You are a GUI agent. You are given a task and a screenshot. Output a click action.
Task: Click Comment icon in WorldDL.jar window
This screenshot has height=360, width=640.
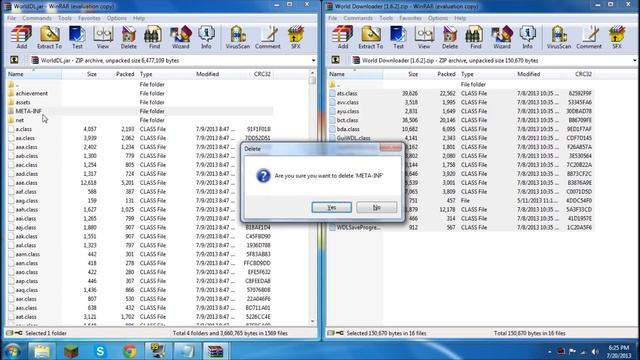point(268,37)
